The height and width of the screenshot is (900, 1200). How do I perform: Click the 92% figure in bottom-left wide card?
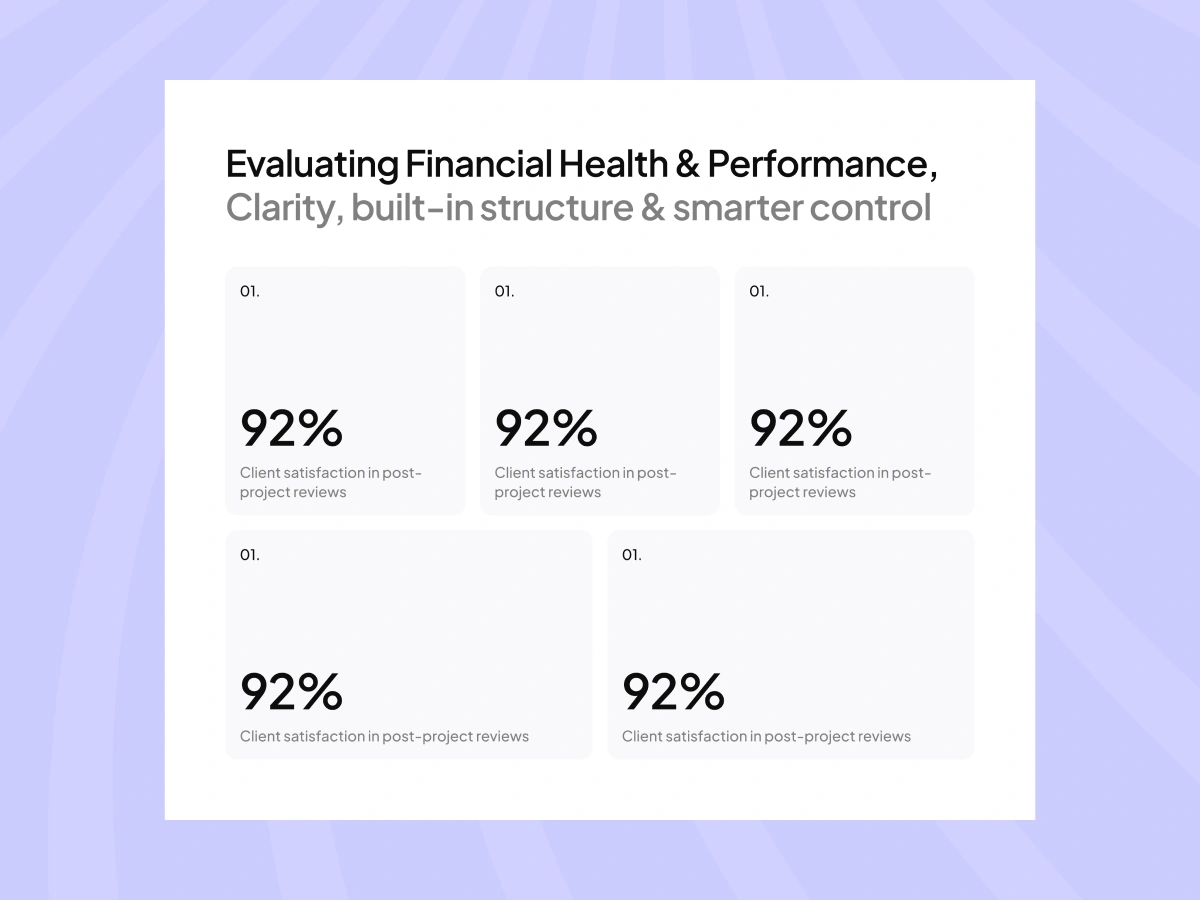291,691
